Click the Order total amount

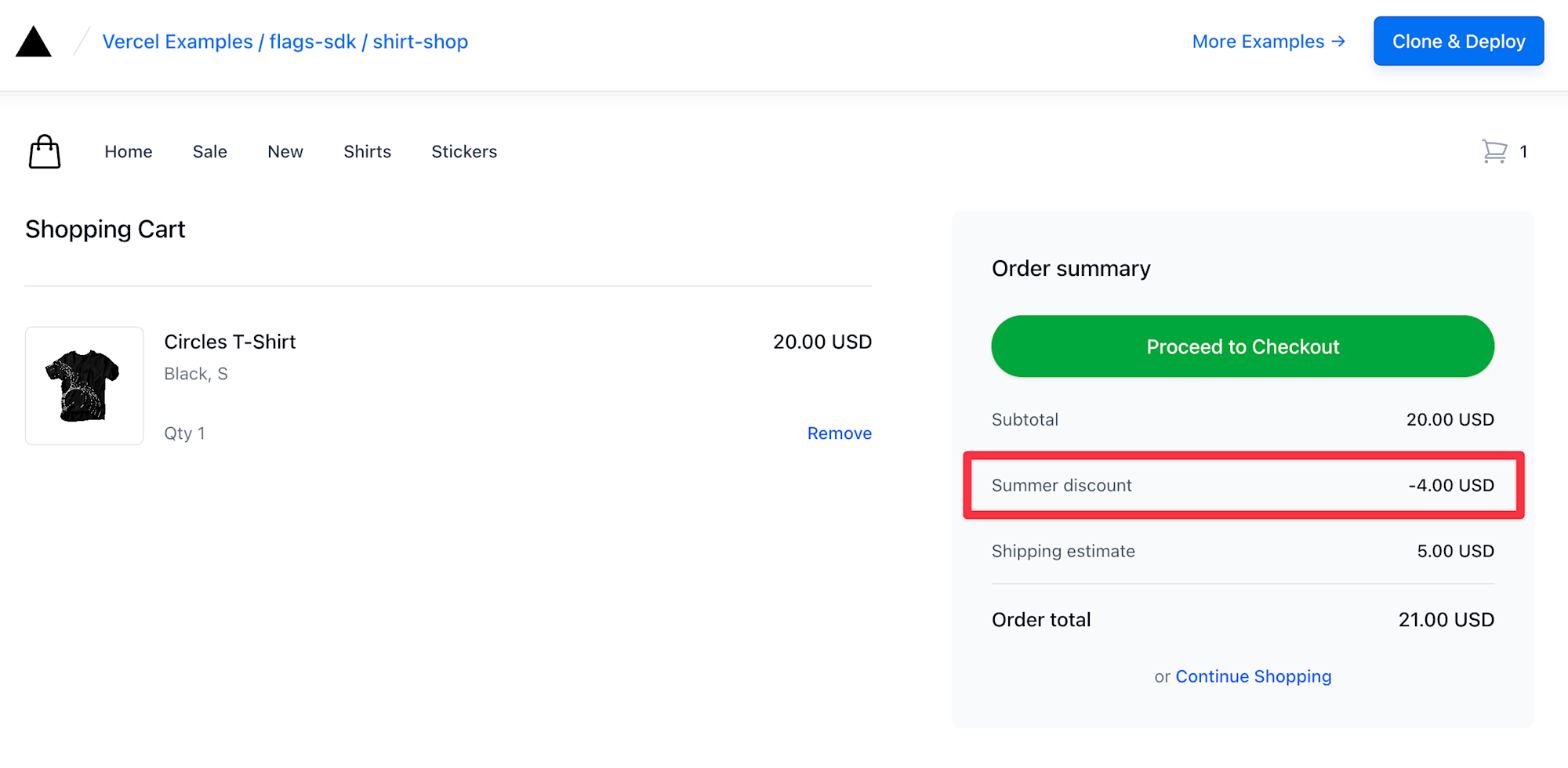click(1446, 620)
